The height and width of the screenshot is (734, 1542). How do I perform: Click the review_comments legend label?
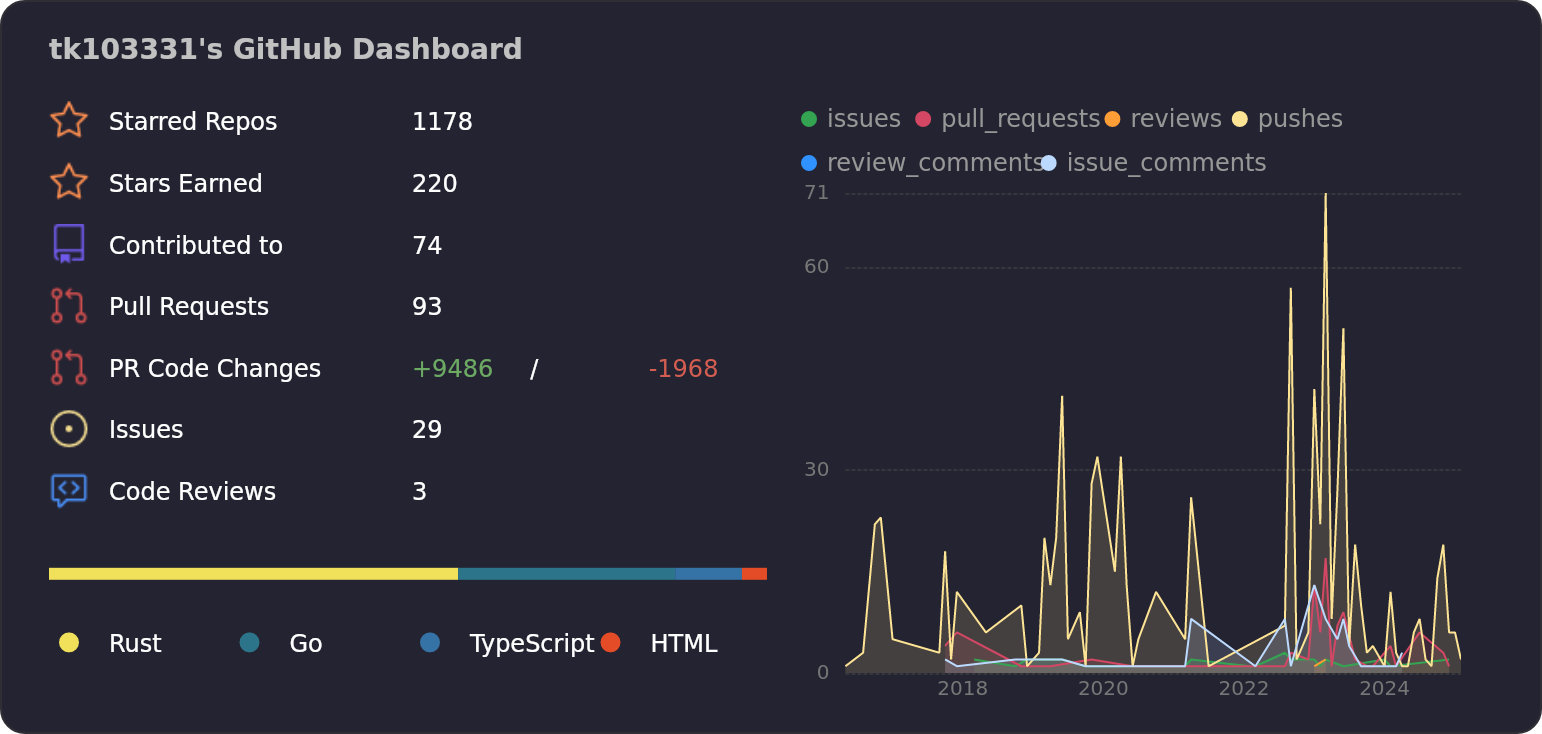pyautogui.click(x=935, y=164)
